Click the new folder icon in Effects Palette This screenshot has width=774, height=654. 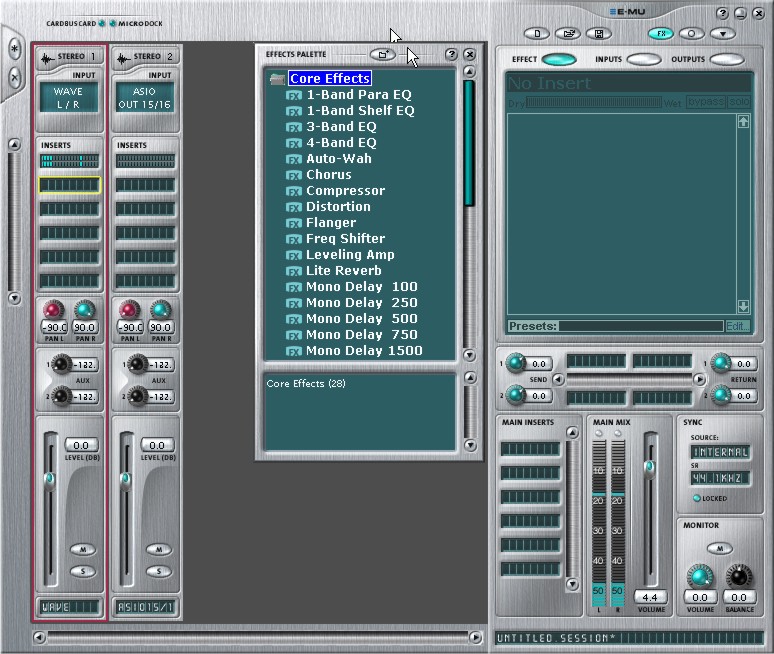[381, 54]
